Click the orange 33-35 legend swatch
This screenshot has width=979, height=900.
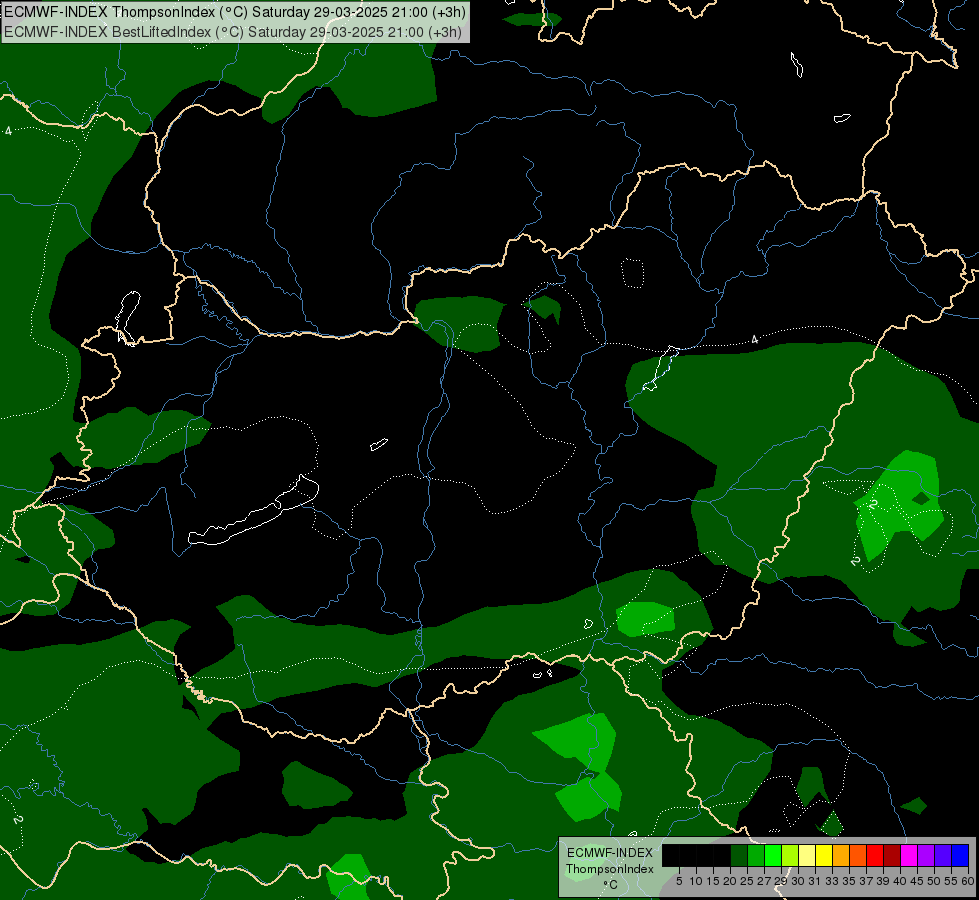(x=841, y=855)
